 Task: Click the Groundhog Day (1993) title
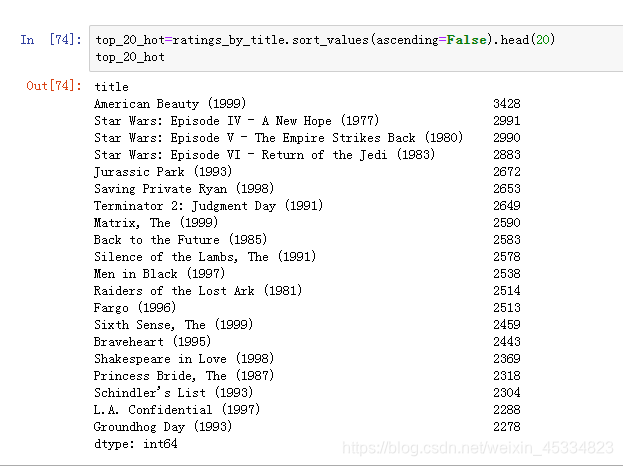(x=163, y=427)
